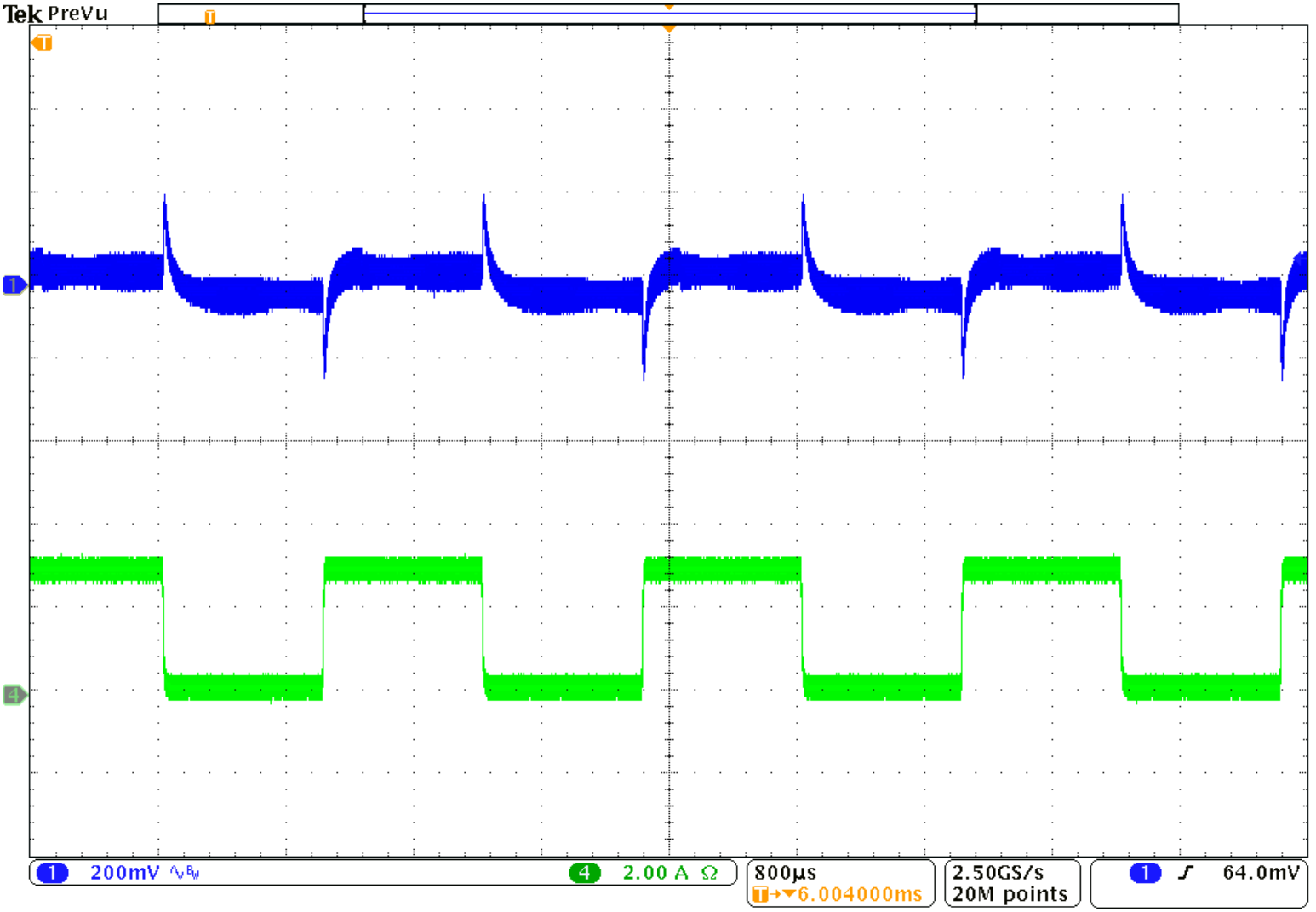Click the 200mV channel 1 scale readout
Viewport: 1316px width, 912px height.
124,873
